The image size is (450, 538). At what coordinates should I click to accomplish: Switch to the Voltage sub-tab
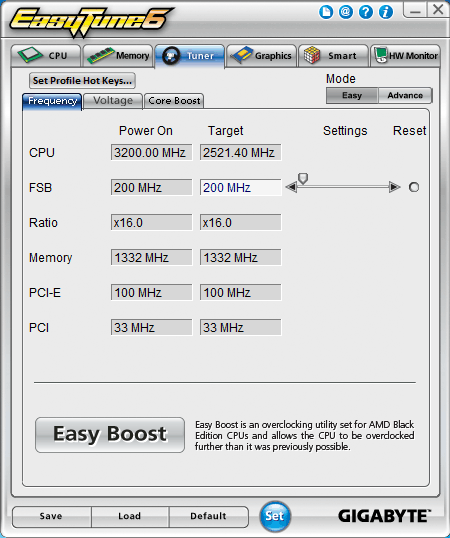pyautogui.click(x=113, y=101)
